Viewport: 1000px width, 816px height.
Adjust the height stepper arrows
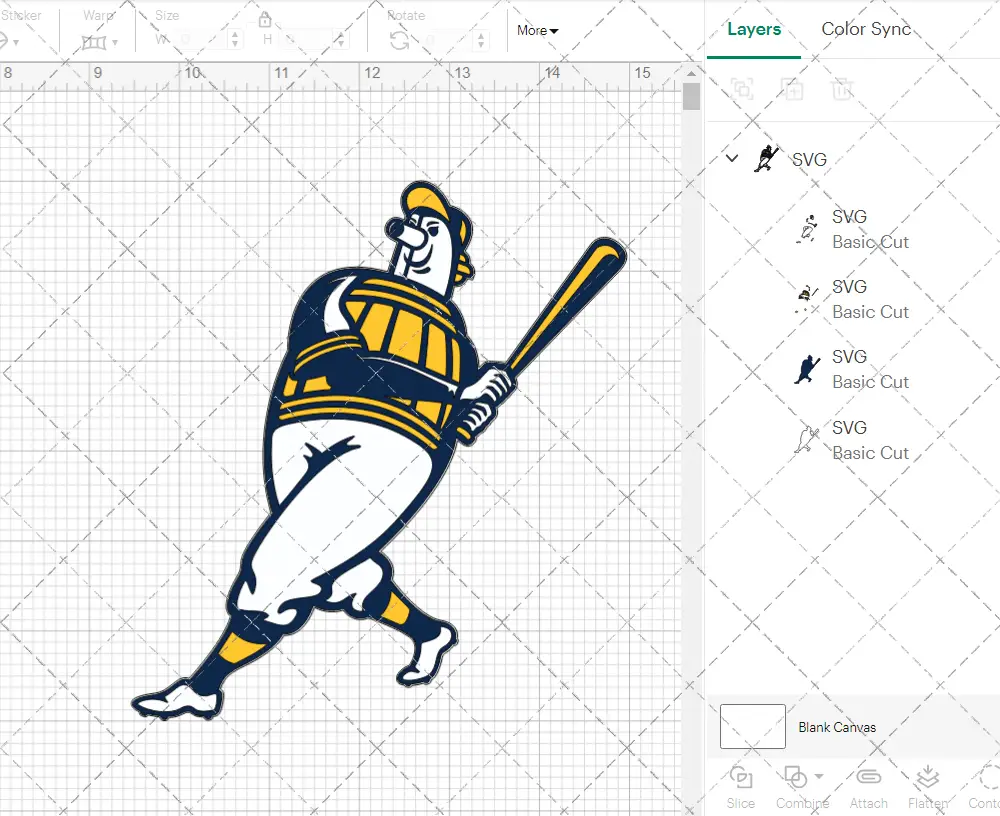pyautogui.click(x=341, y=40)
